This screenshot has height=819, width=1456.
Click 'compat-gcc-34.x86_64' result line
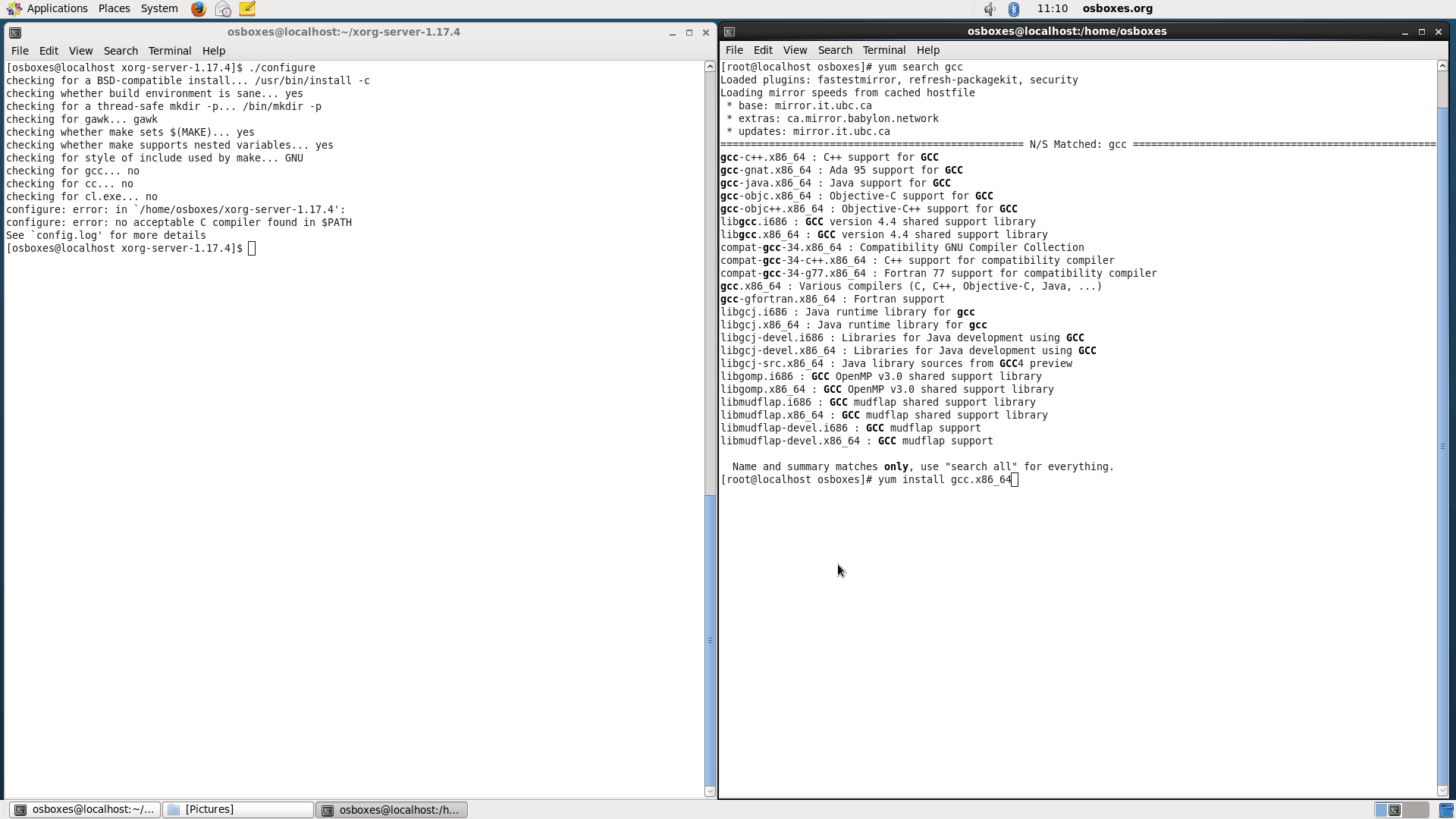tap(902, 248)
